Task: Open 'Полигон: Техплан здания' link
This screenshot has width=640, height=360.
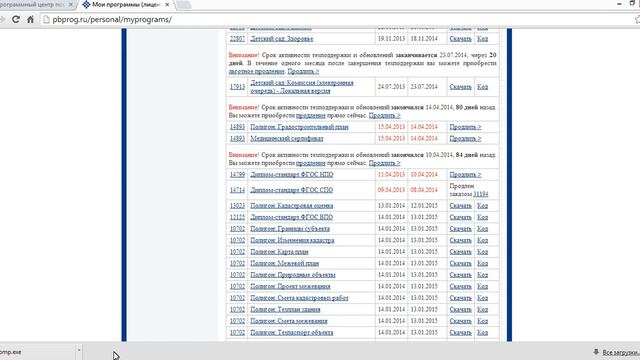Action: coord(285,309)
